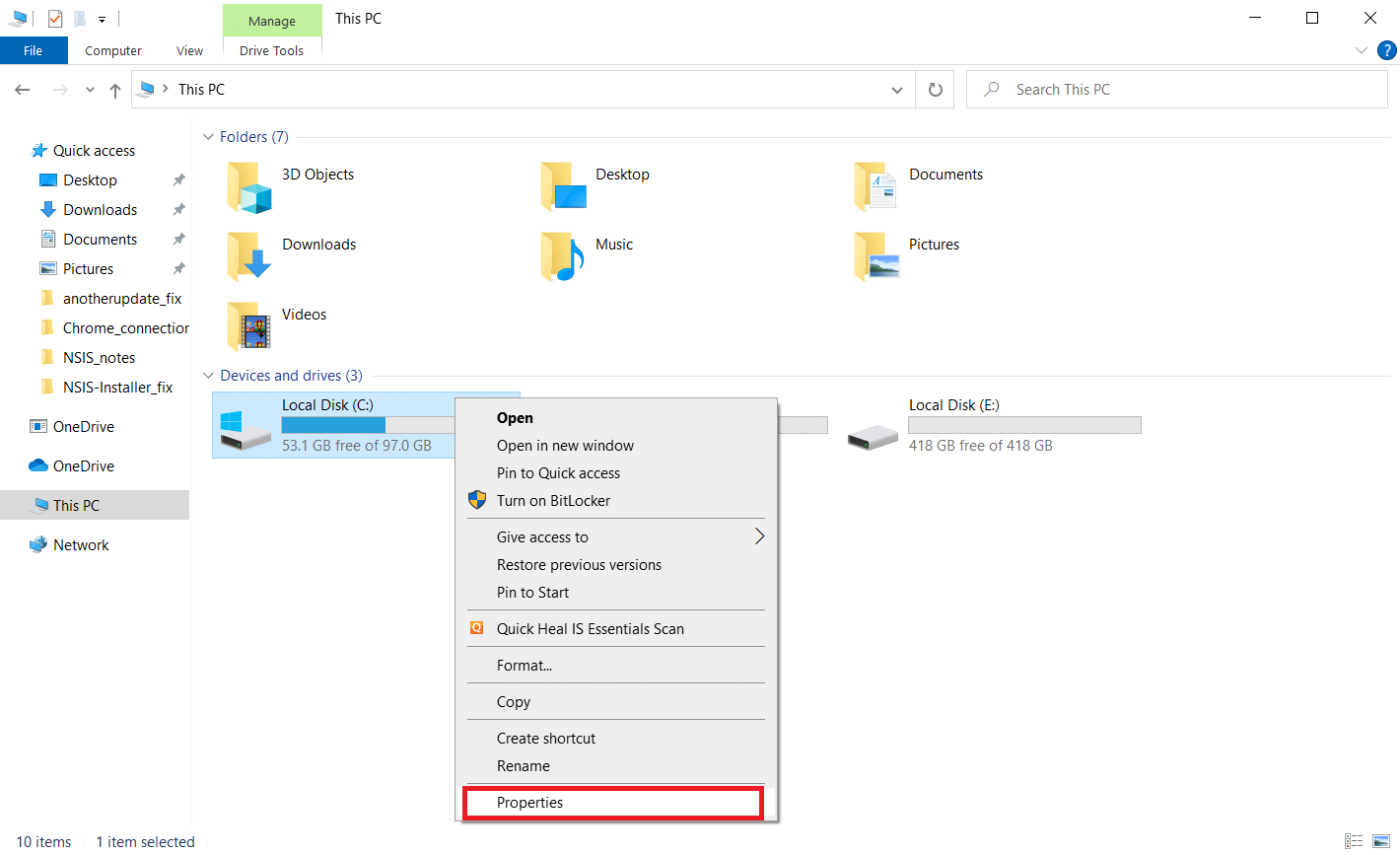The height and width of the screenshot is (855, 1400).
Task: Choose Pin to Start
Action: pos(616,593)
